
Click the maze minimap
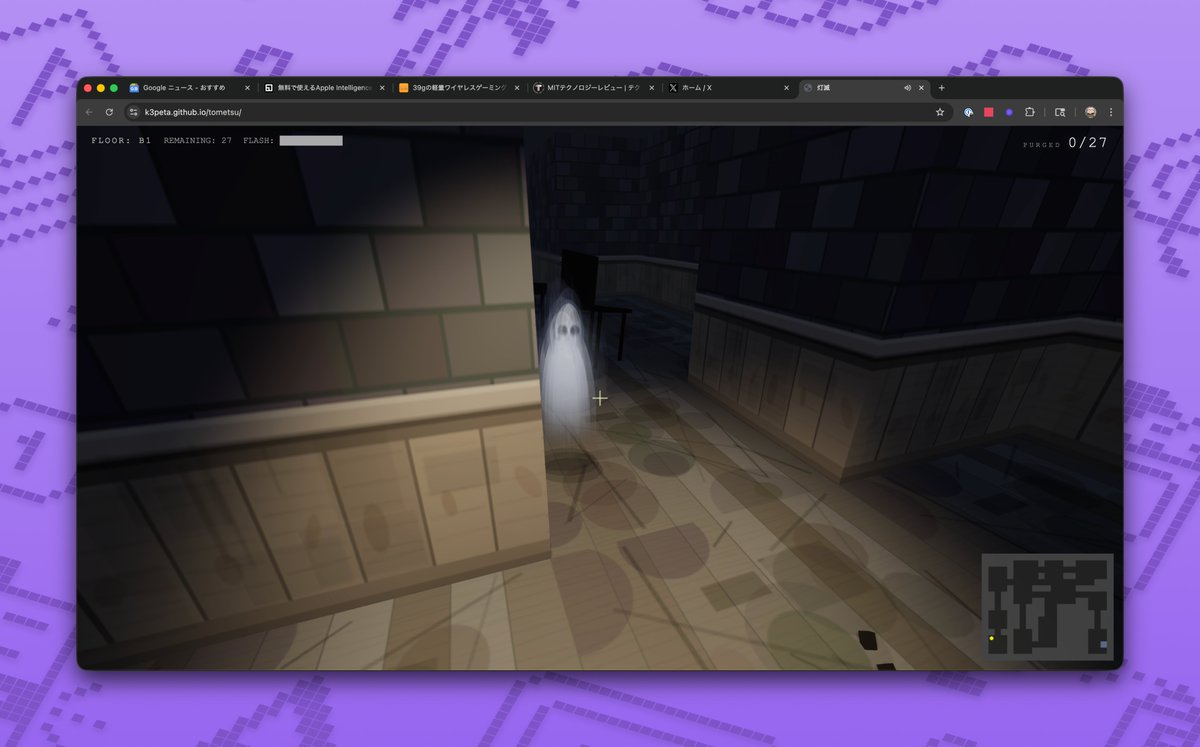click(x=1047, y=607)
